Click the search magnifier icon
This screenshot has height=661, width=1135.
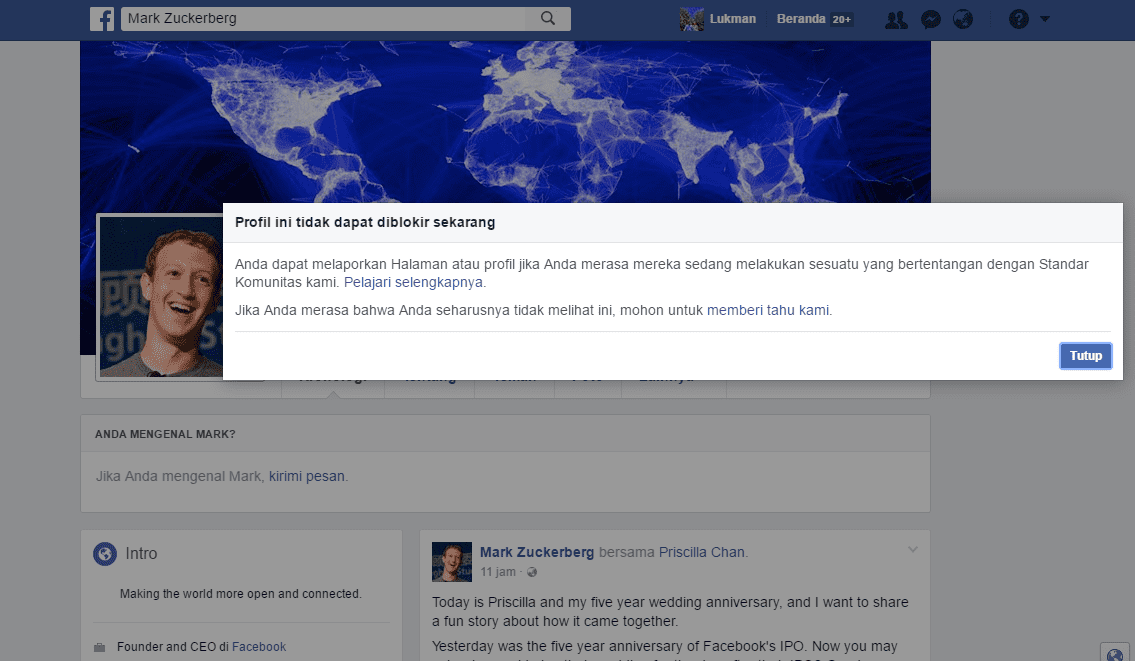point(548,19)
